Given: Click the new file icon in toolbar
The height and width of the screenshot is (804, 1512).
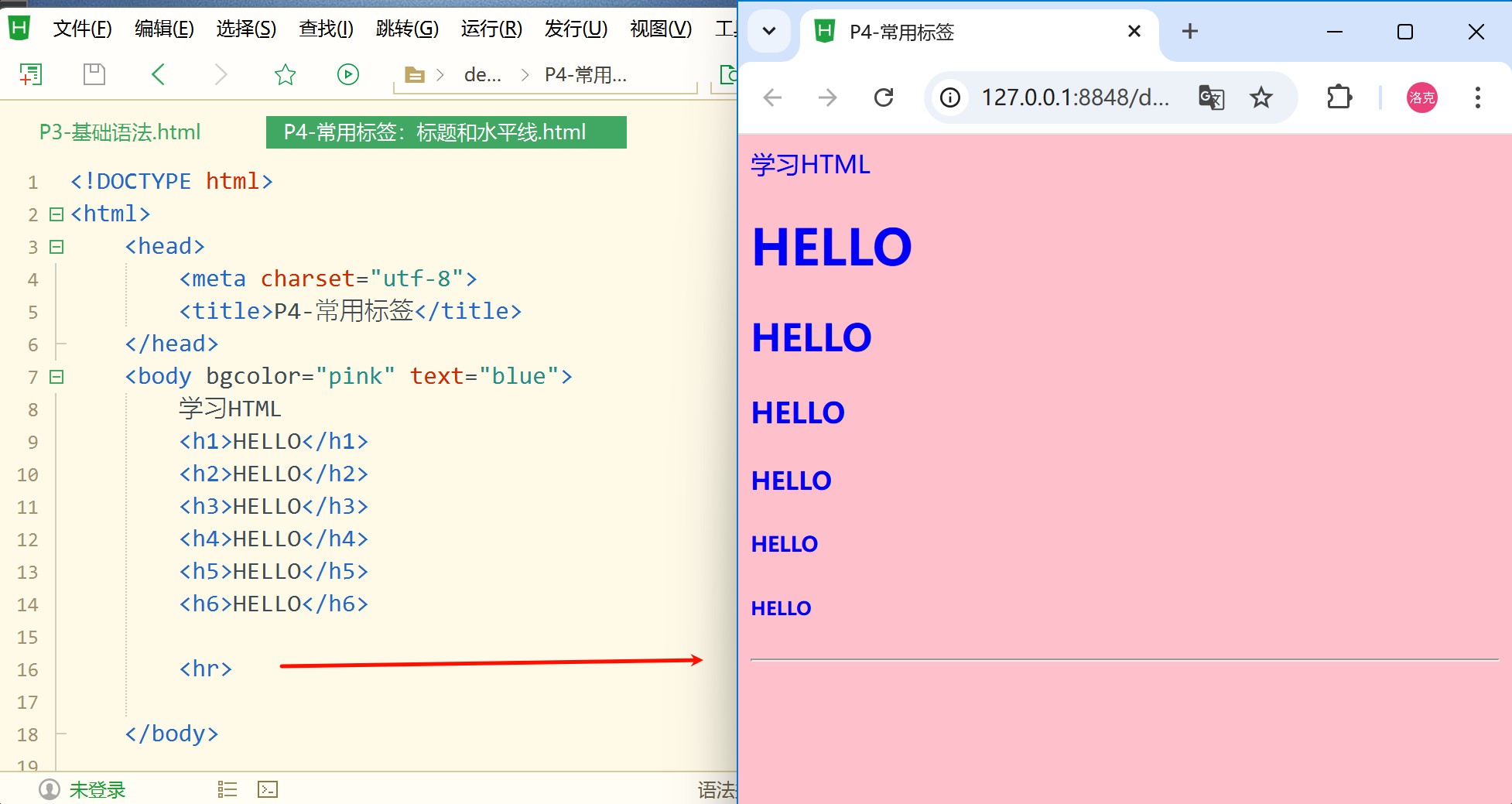Looking at the screenshot, I should [30, 74].
